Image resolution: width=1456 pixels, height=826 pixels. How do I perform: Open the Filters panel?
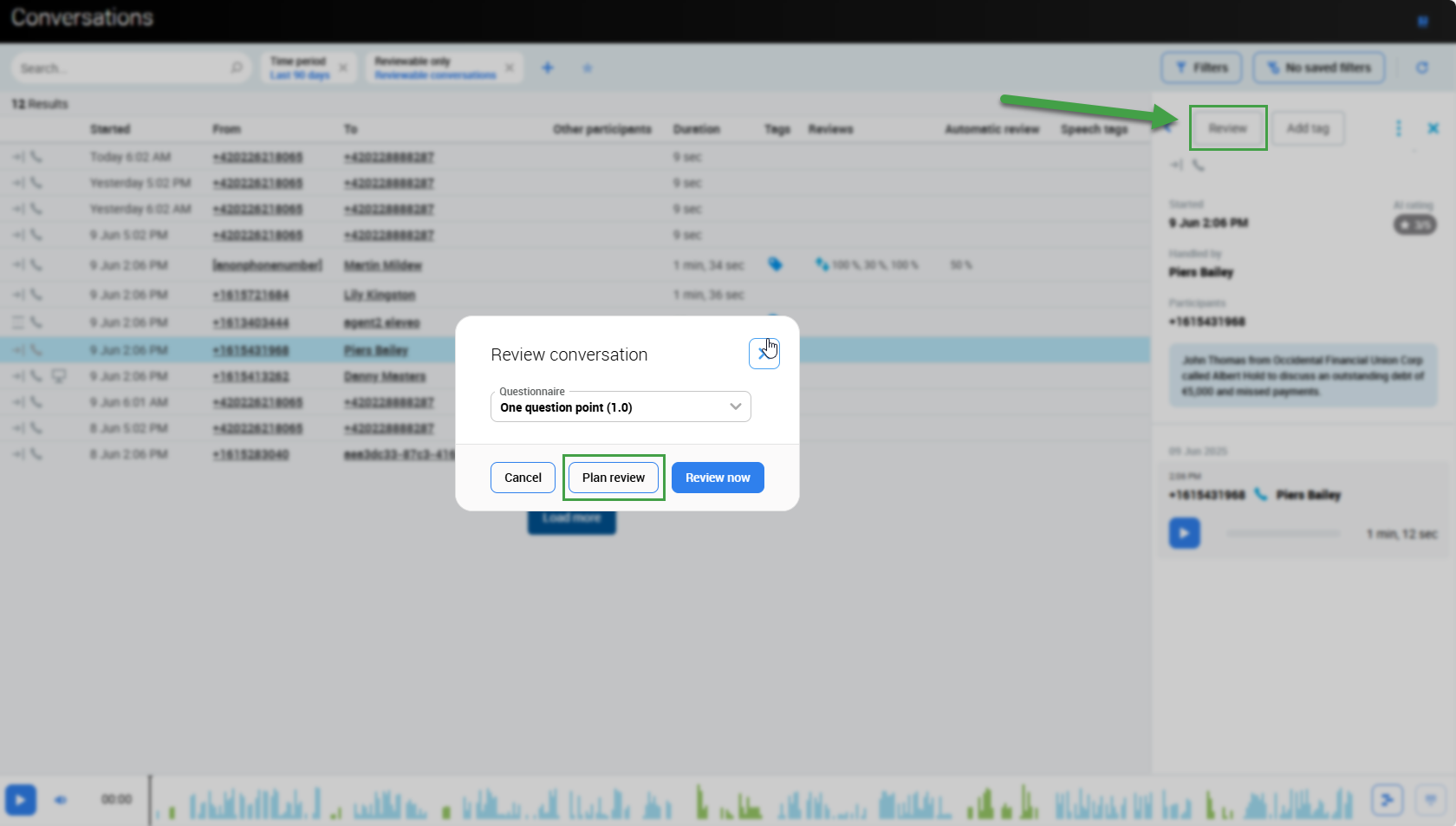click(x=1201, y=68)
